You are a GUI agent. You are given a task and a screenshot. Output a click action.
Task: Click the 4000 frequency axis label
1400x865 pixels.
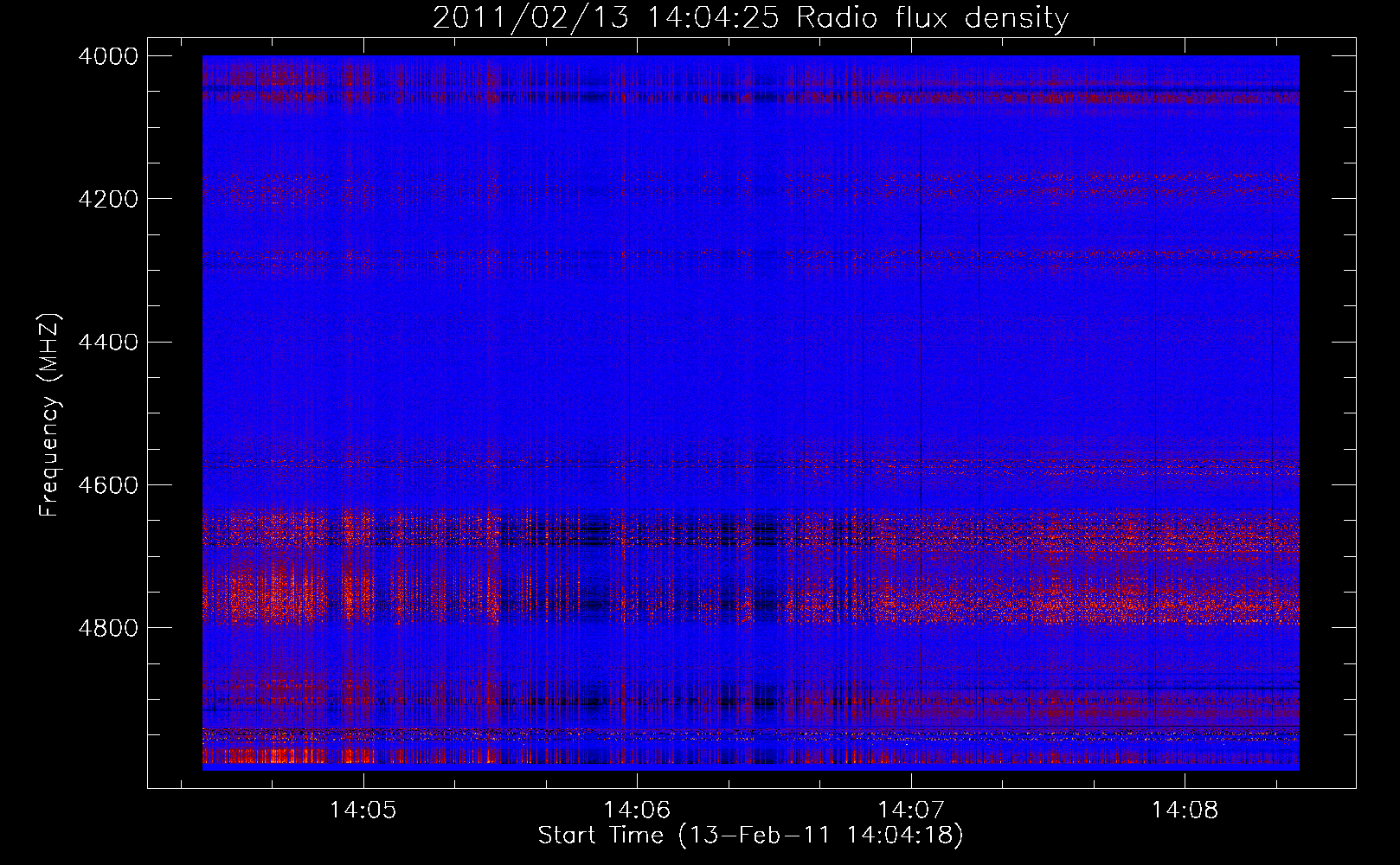click(108, 56)
